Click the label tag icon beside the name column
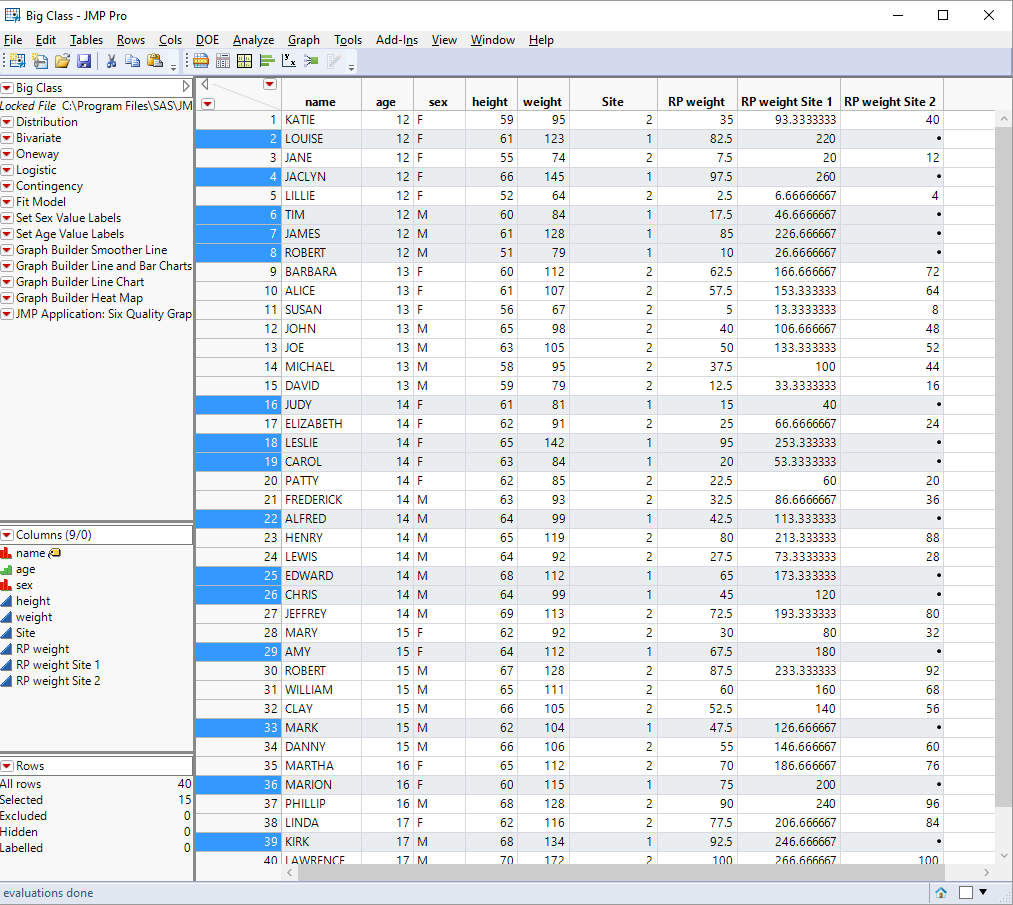Viewport: 1013px width, 905px height. point(54,553)
